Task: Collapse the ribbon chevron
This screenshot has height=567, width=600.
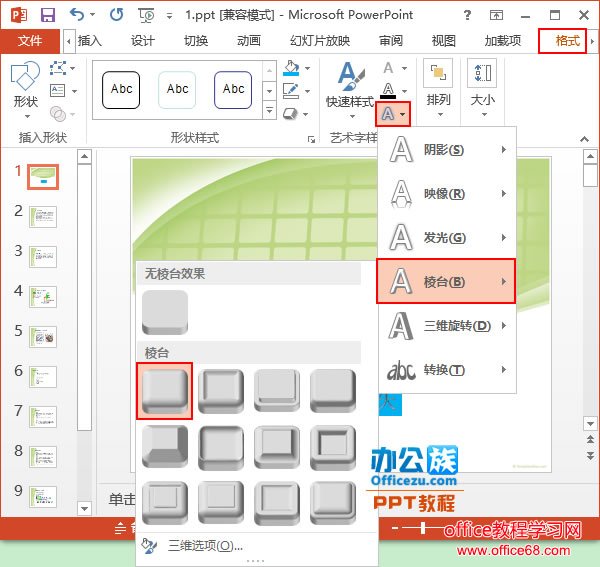Action: coord(584,139)
